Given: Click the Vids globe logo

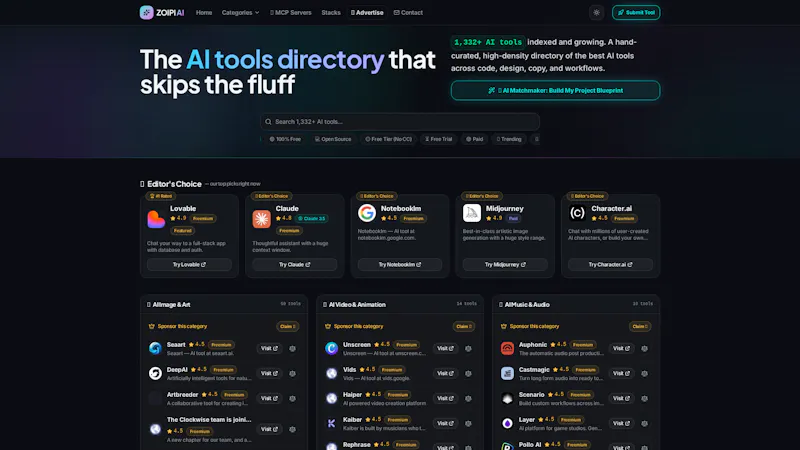Looking at the screenshot, I should (331, 373).
